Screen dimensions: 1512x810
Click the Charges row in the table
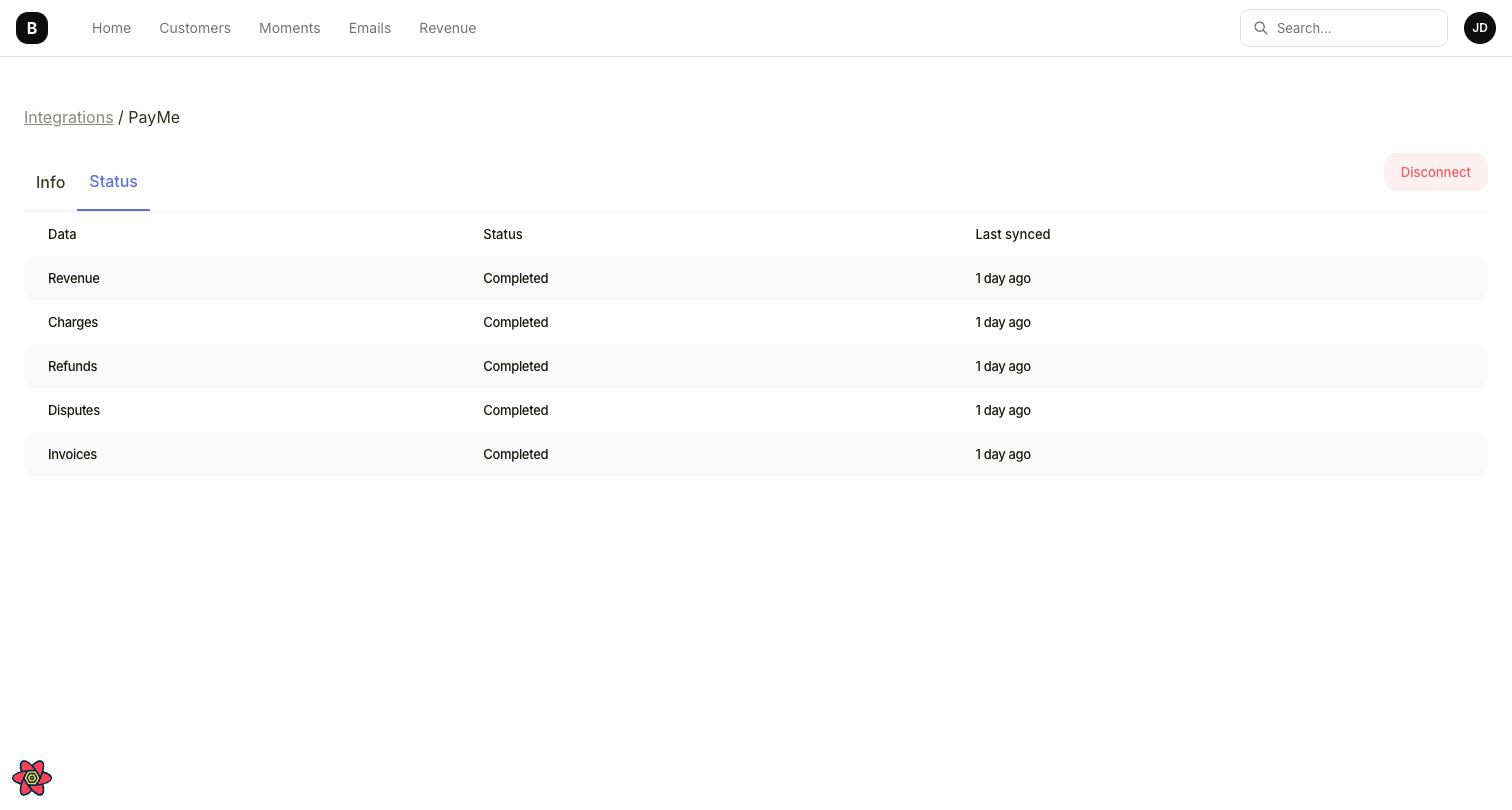pos(73,322)
